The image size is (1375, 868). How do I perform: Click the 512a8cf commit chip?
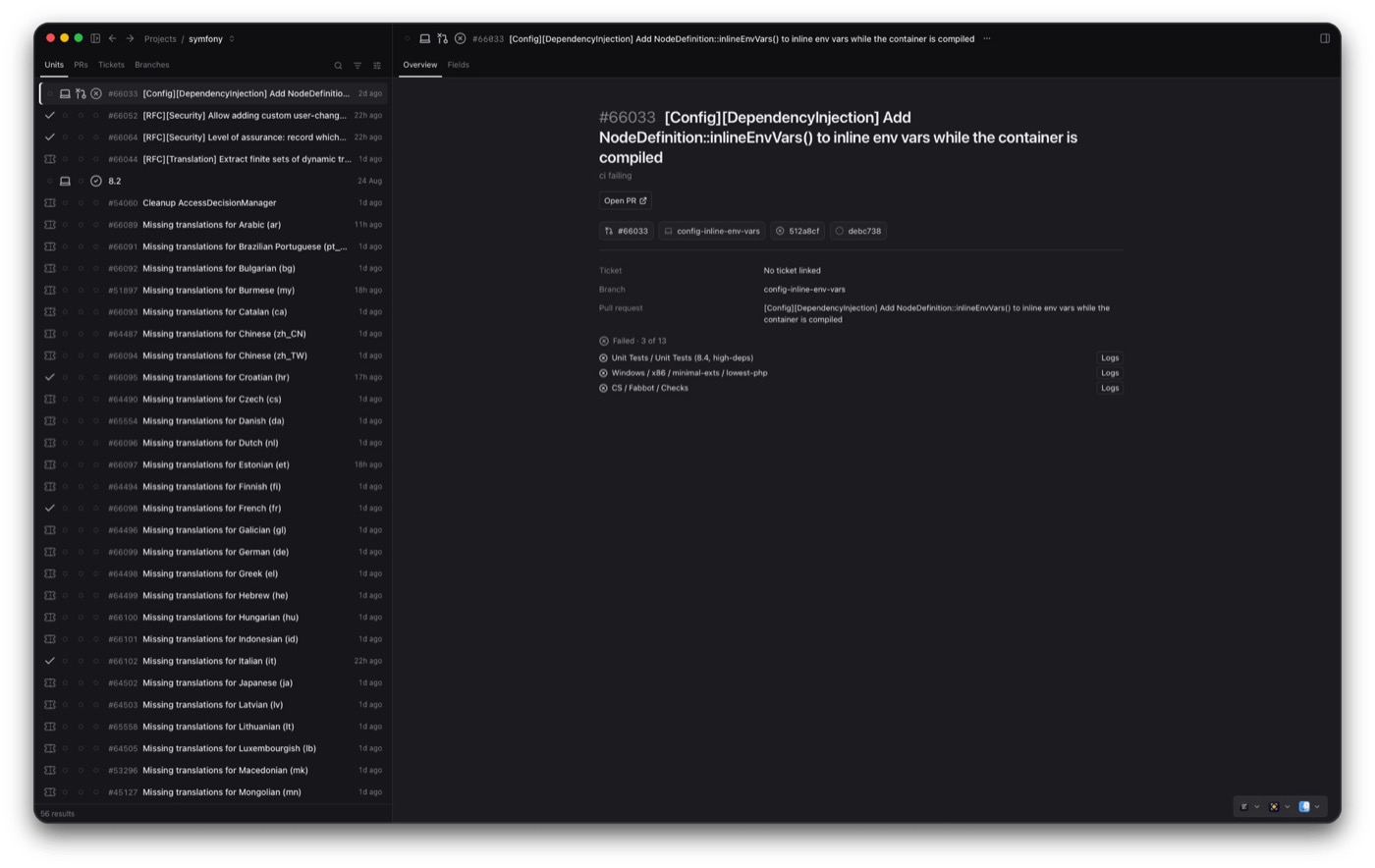(797, 231)
